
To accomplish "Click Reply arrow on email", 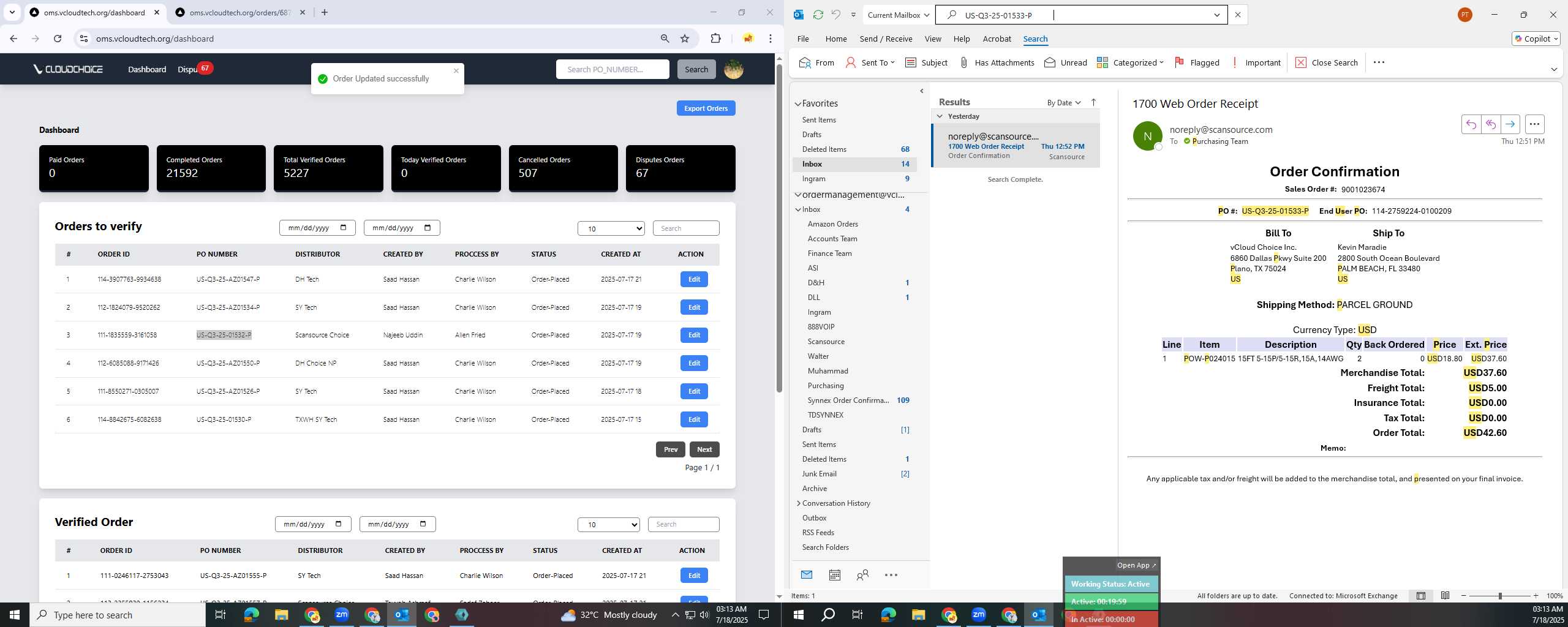I will (1471, 124).
